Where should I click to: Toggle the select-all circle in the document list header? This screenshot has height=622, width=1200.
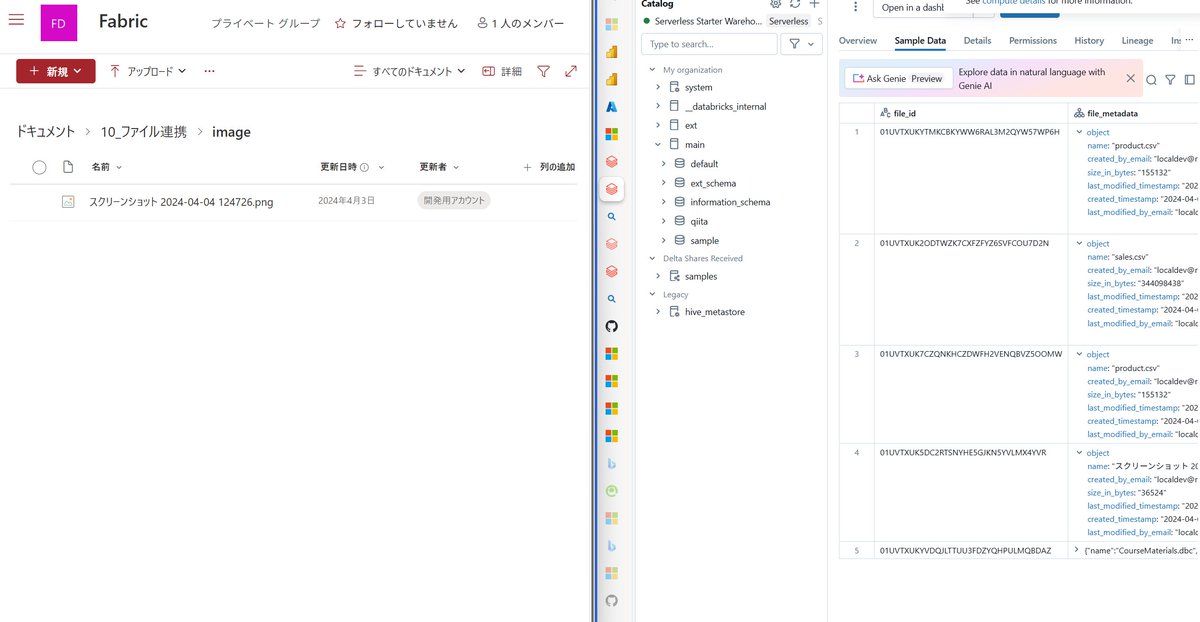(x=39, y=167)
